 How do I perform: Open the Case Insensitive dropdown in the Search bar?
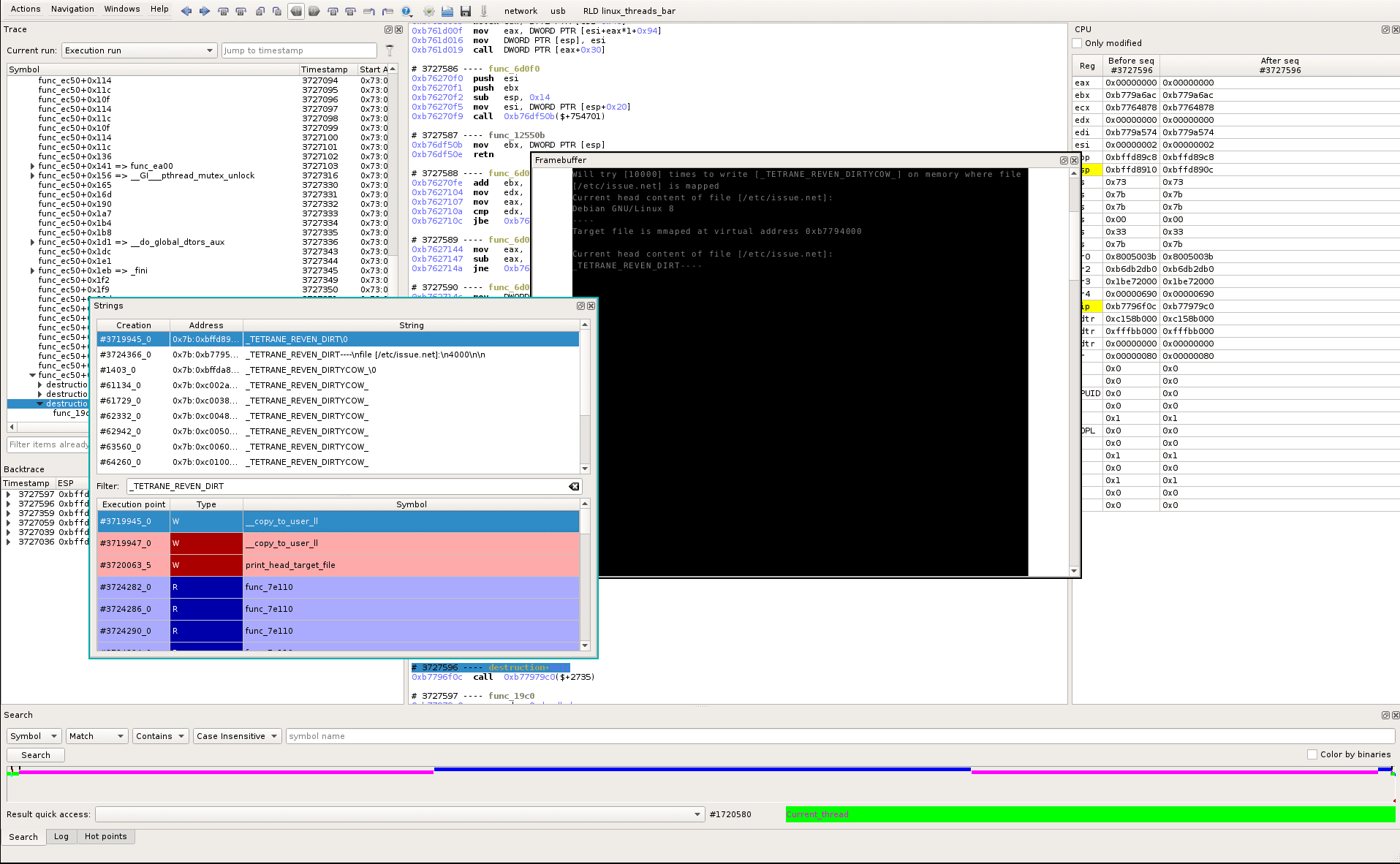(237, 736)
